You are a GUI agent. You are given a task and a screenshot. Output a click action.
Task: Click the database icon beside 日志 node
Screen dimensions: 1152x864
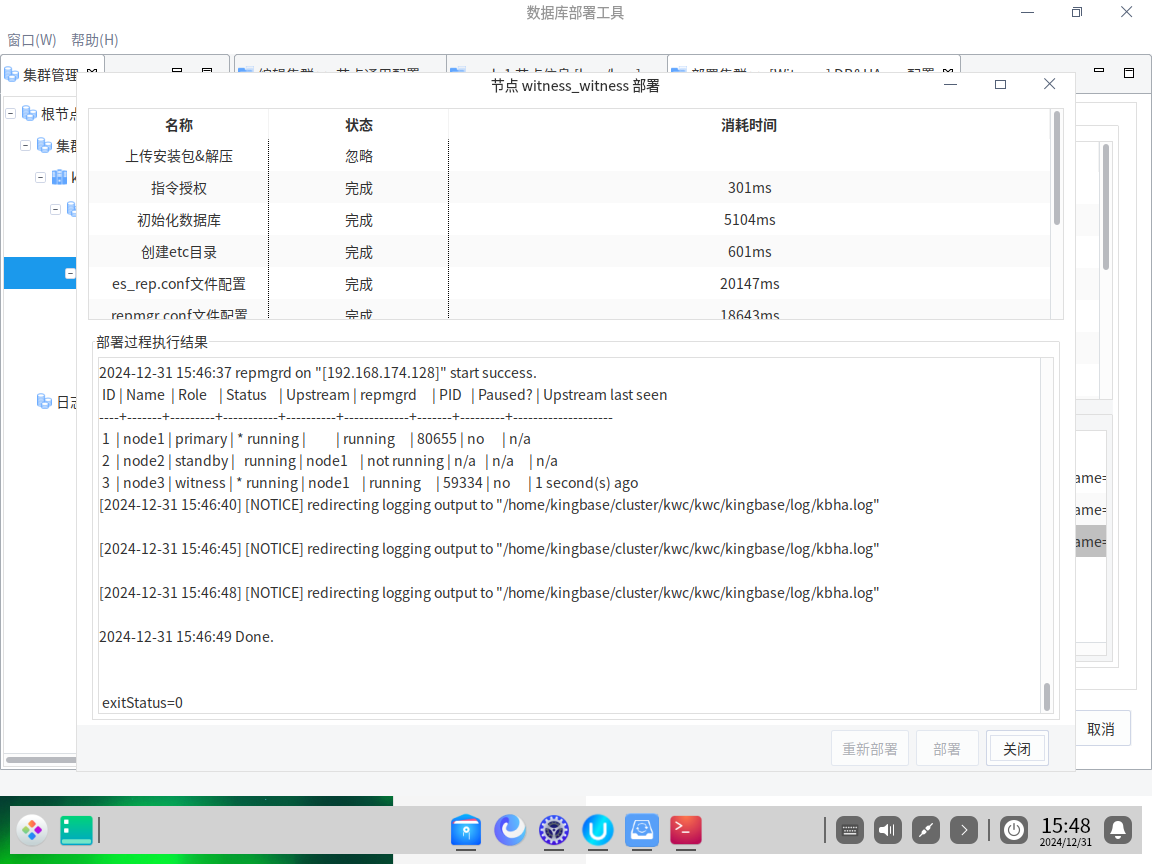(44, 402)
